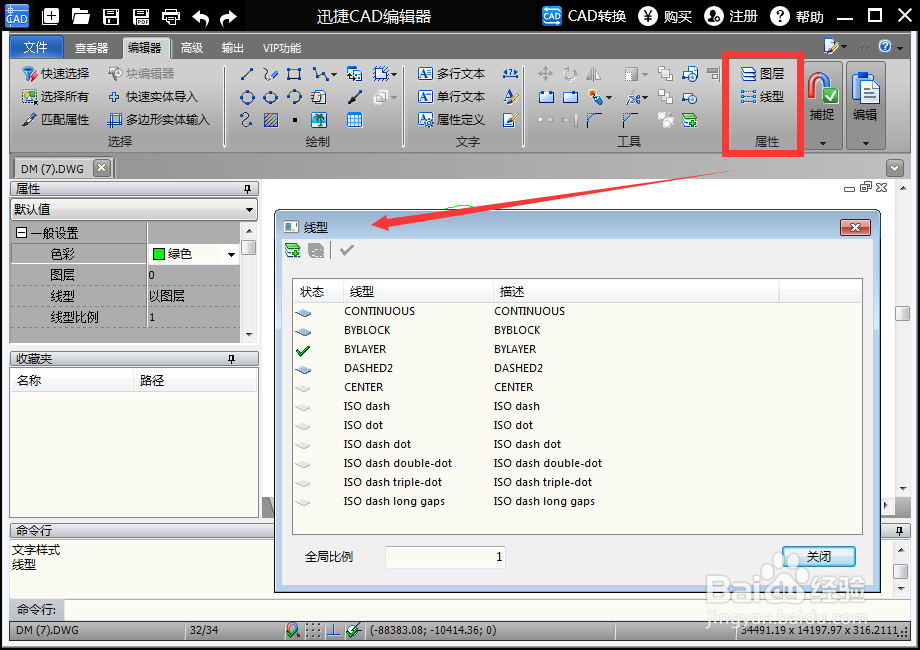The image size is (920, 650).
Task: Select the Line drawing tool
Action: click(x=247, y=74)
